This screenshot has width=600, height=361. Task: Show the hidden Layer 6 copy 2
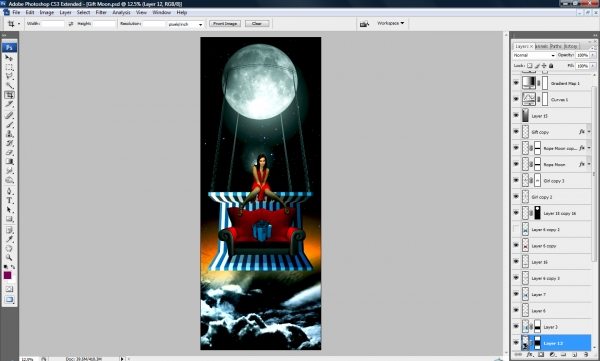click(x=516, y=229)
